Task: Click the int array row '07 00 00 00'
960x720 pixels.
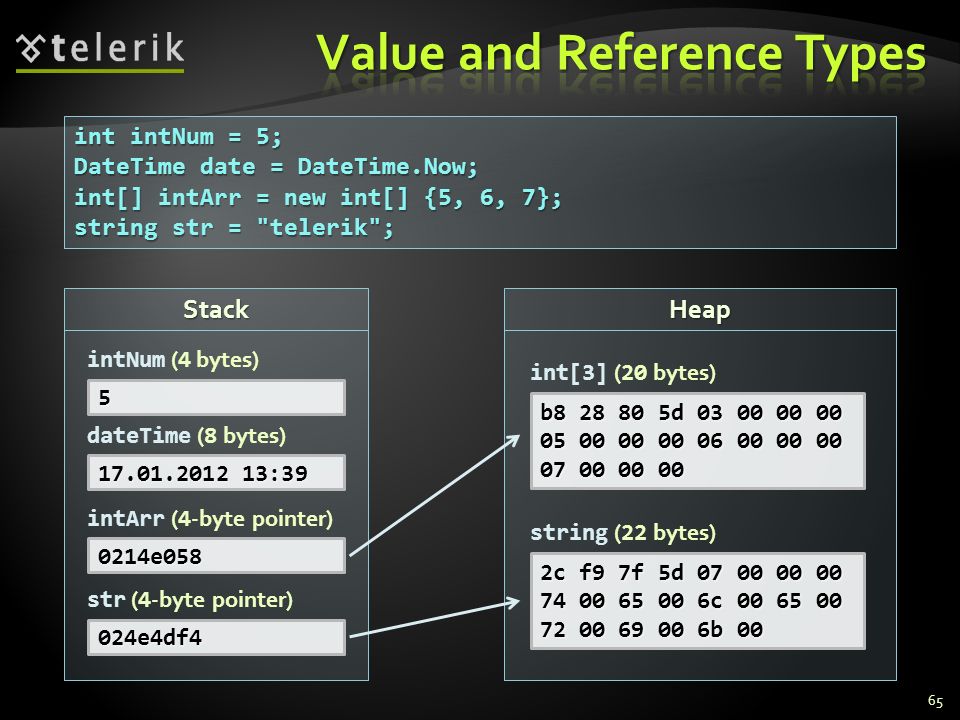Action: point(612,470)
